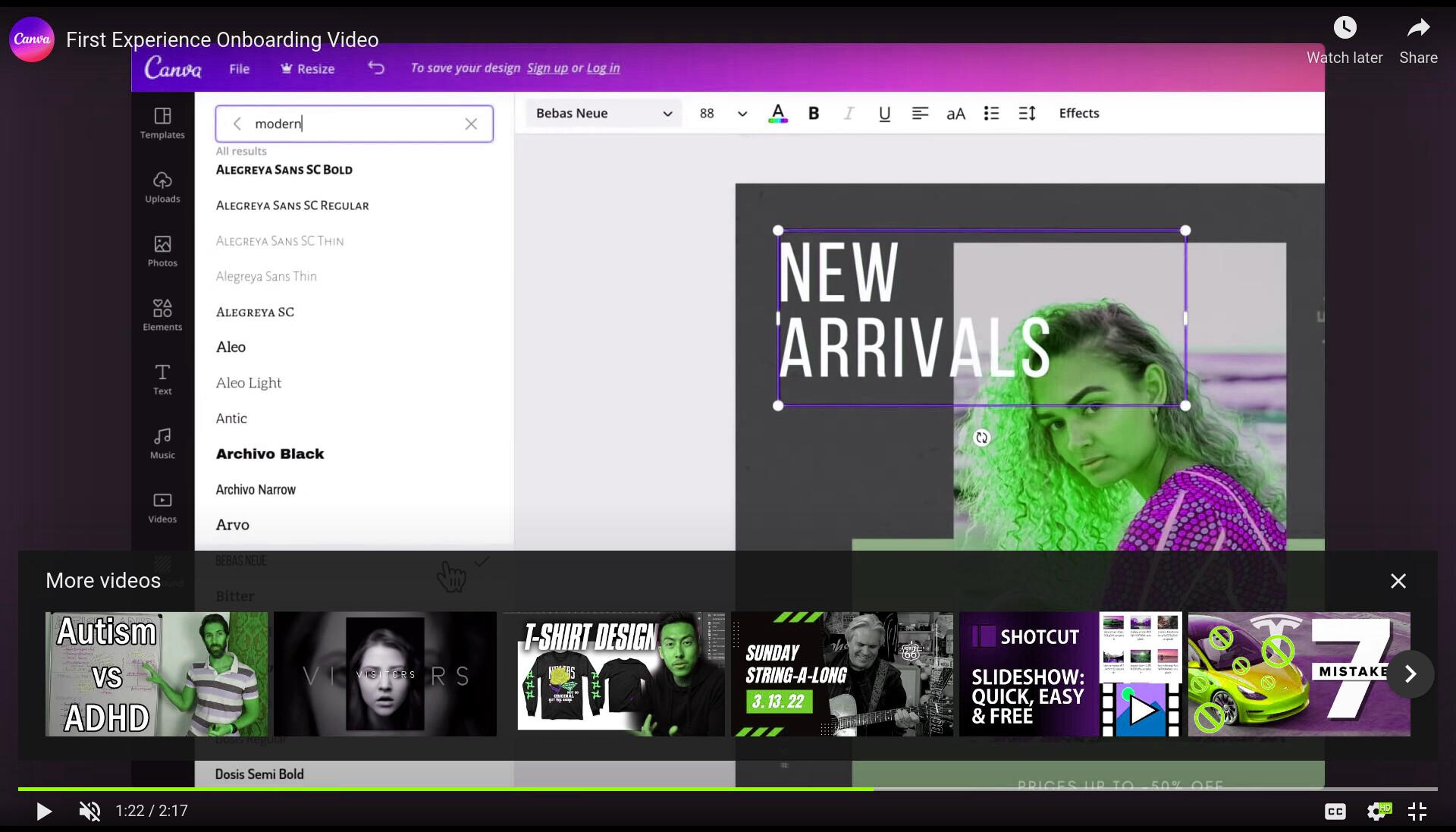Toggle italic text formatting
This screenshot has height=832, width=1456.
coord(849,114)
